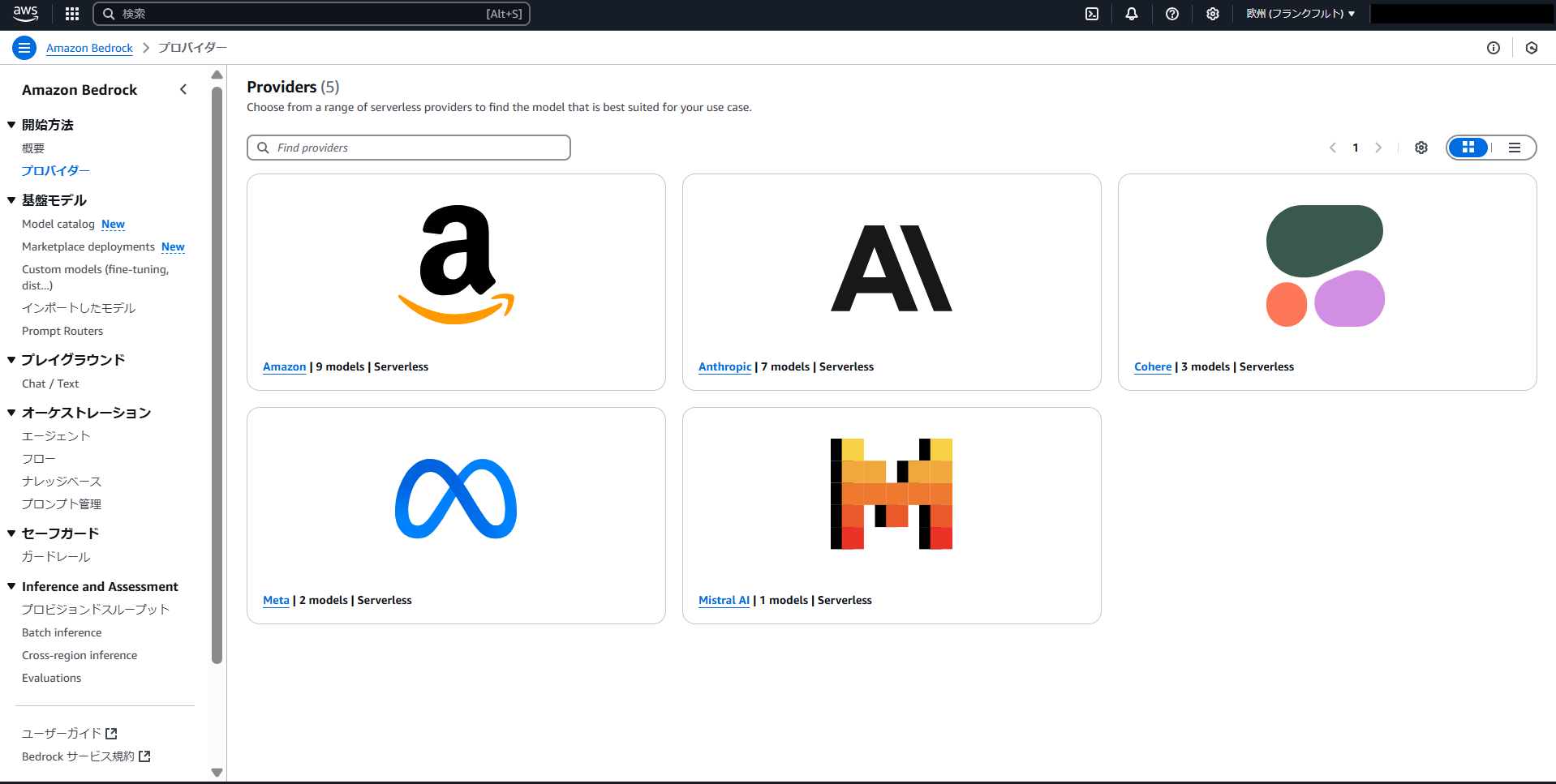This screenshot has width=1556, height=784.
Task: Switch providers to list view
Action: (1515, 148)
